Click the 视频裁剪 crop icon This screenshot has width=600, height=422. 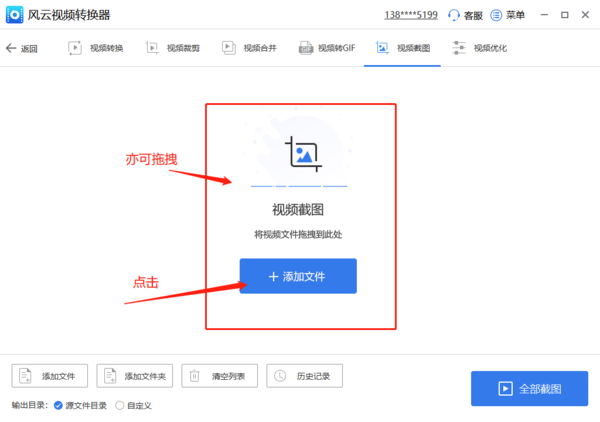pos(152,48)
